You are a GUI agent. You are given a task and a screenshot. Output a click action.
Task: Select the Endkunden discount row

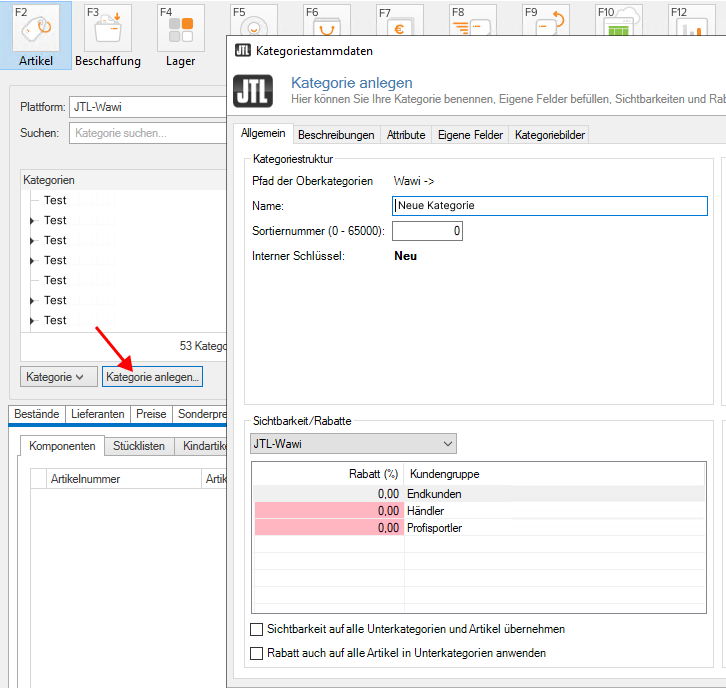pos(479,494)
